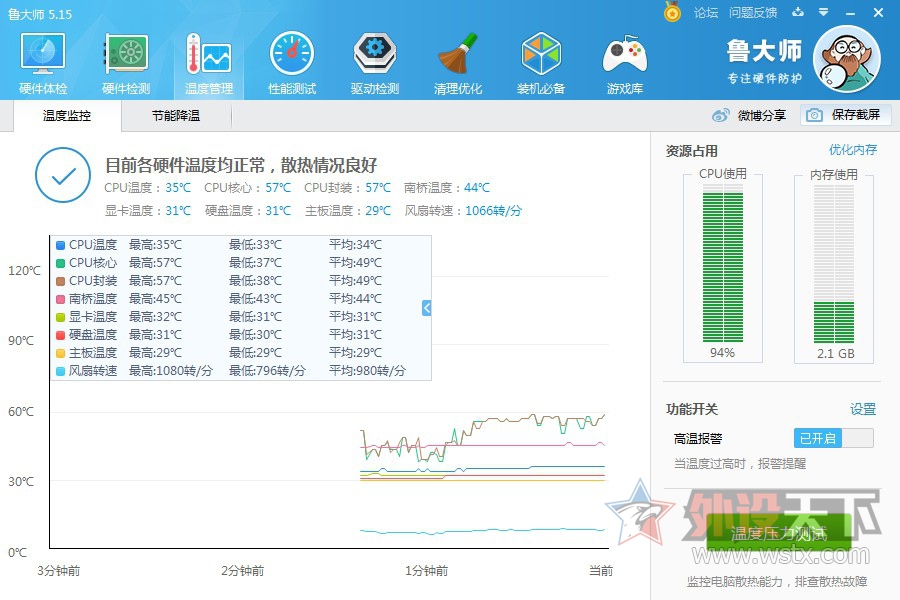This screenshot has height=600, width=900.
Task: Open the 论坛 forum link
Action: [x=706, y=12]
